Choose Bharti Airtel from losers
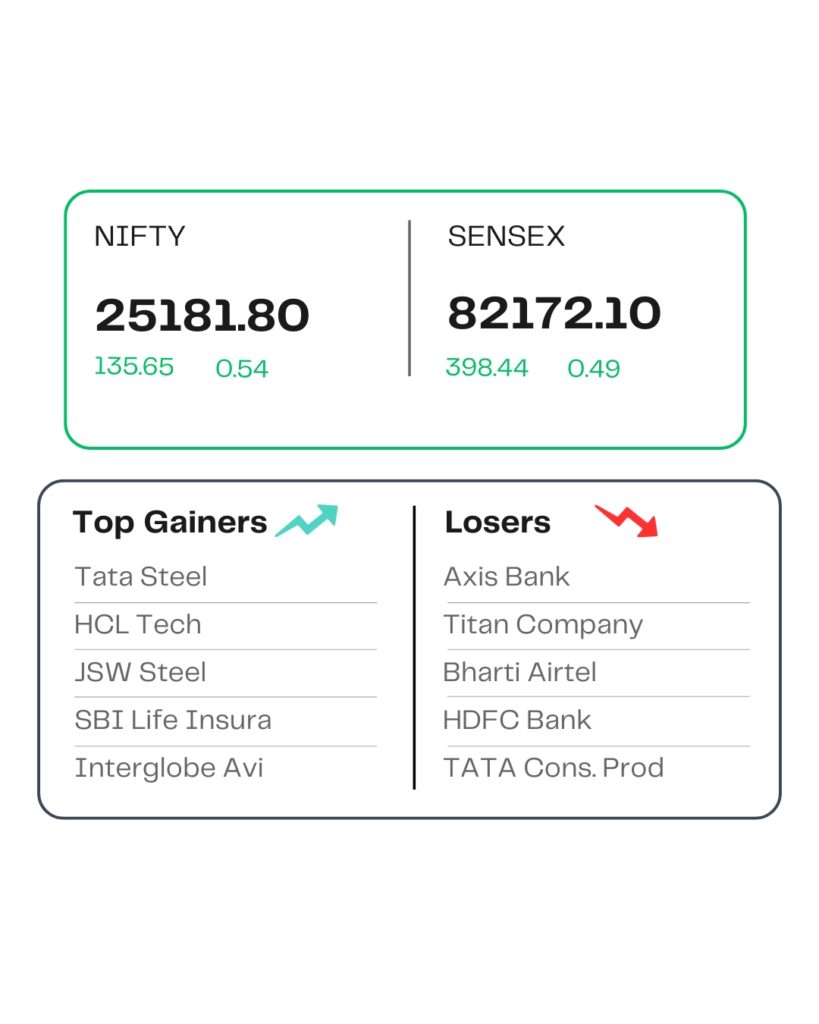The height and width of the screenshot is (1024, 819). tap(520, 672)
